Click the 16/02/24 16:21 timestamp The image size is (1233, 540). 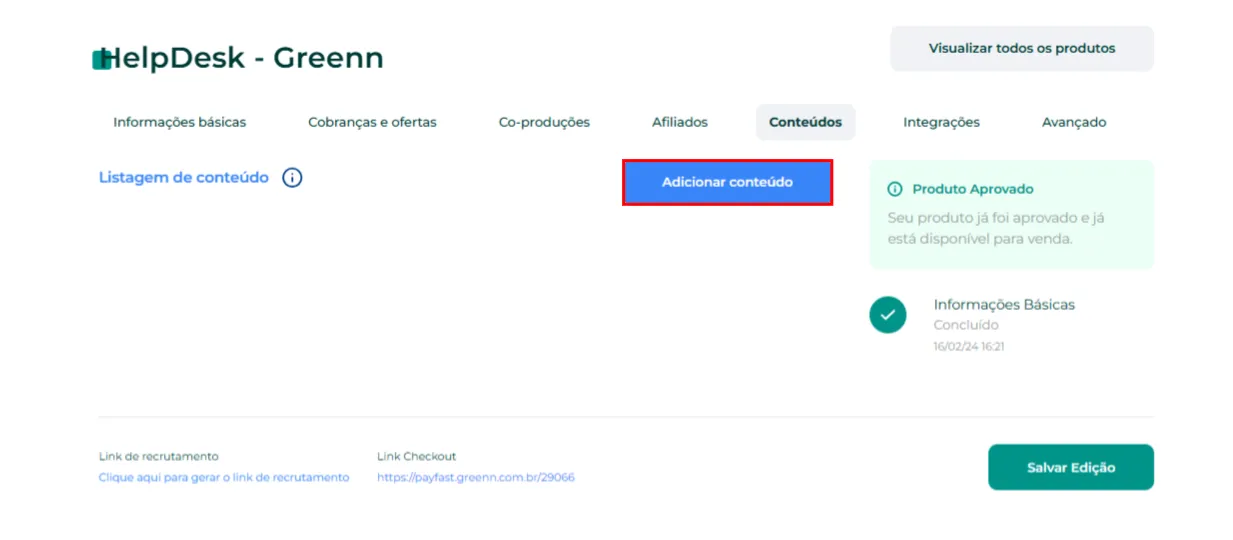tap(969, 346)
